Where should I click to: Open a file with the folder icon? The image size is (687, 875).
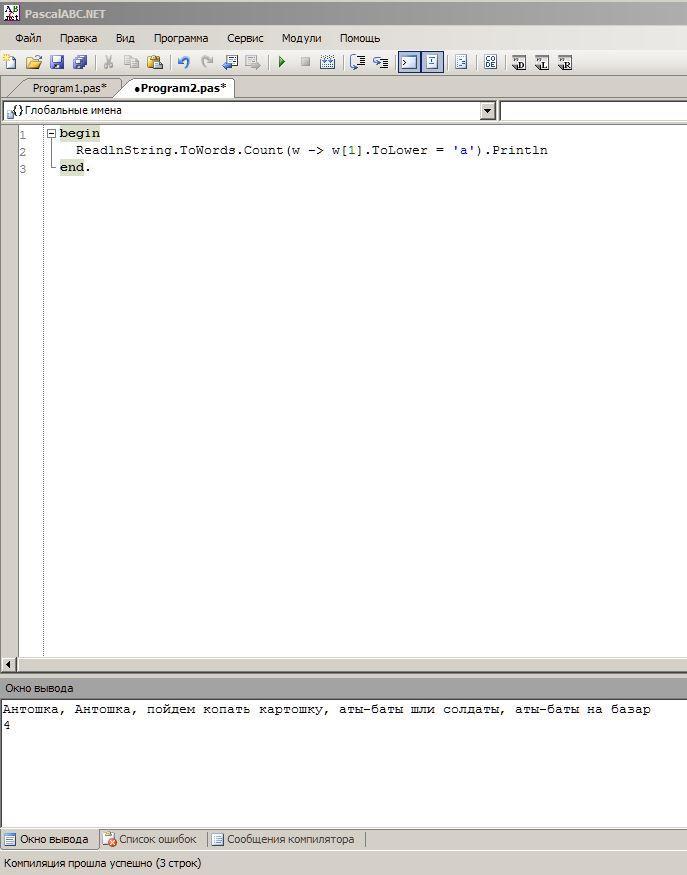click(x=33, y=62)
